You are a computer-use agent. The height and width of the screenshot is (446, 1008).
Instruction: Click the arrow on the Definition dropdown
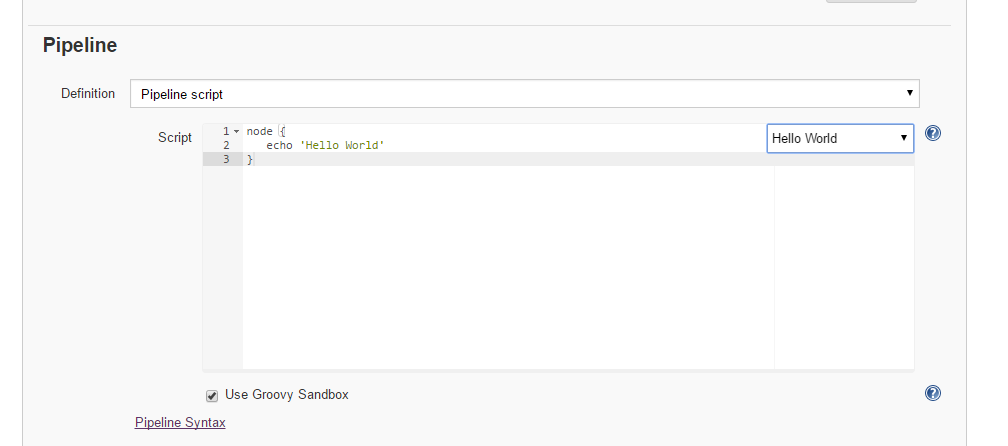coord(910,93)
